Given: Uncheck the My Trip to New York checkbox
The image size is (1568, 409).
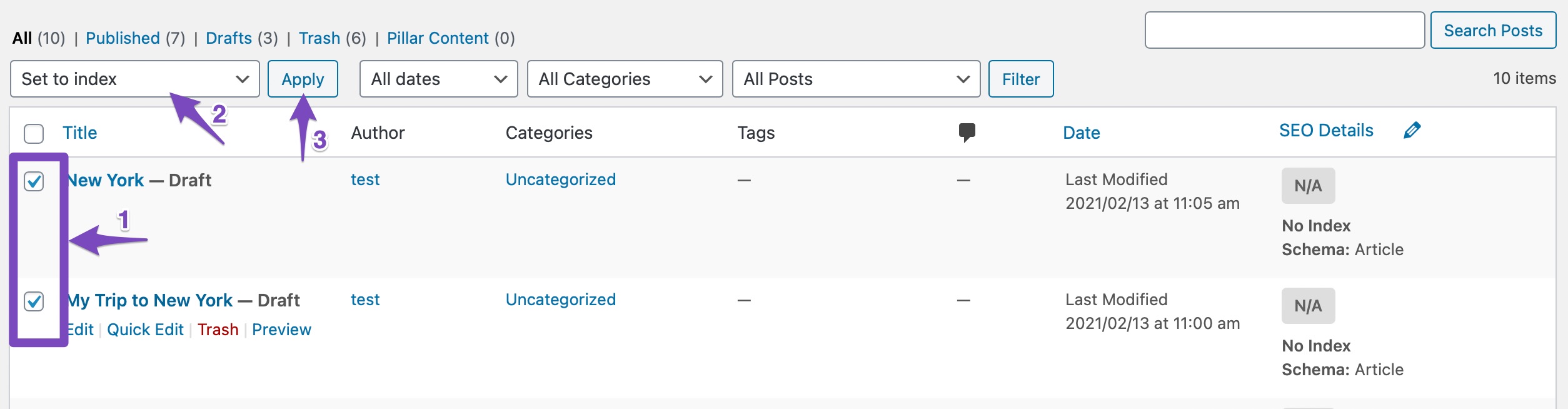Looking at the screenshot, I should point(34,301).
